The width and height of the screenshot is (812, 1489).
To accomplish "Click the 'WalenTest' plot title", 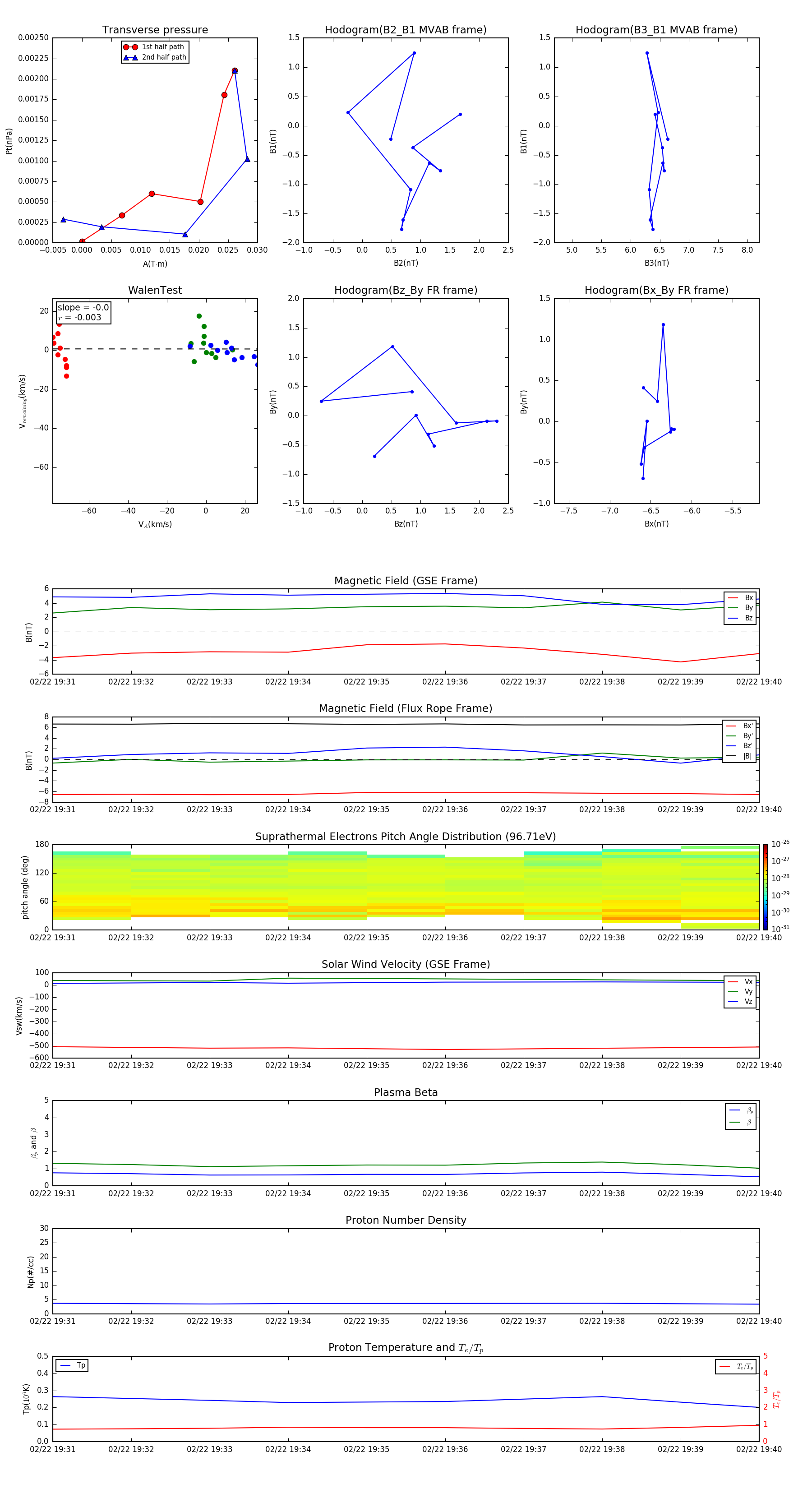I will 155,290.
